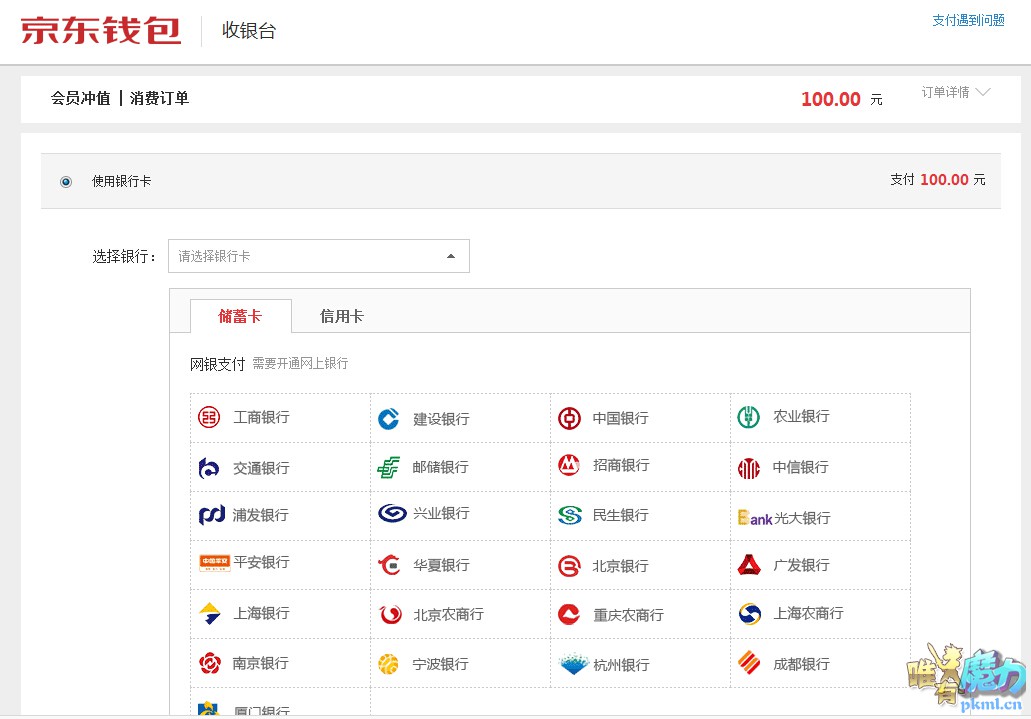Click the 南京银行 logo icon
The width and height of the screenshot is (1031, 719).
210,662
